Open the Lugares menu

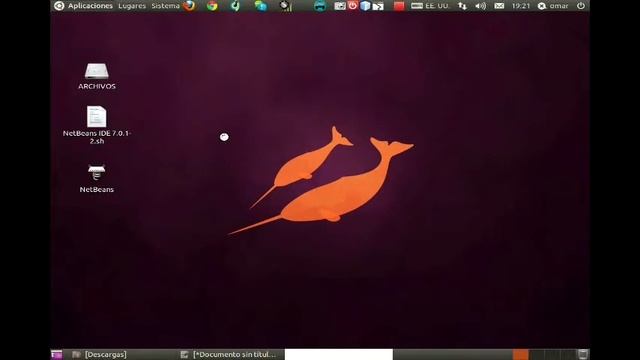pos(132,6)
